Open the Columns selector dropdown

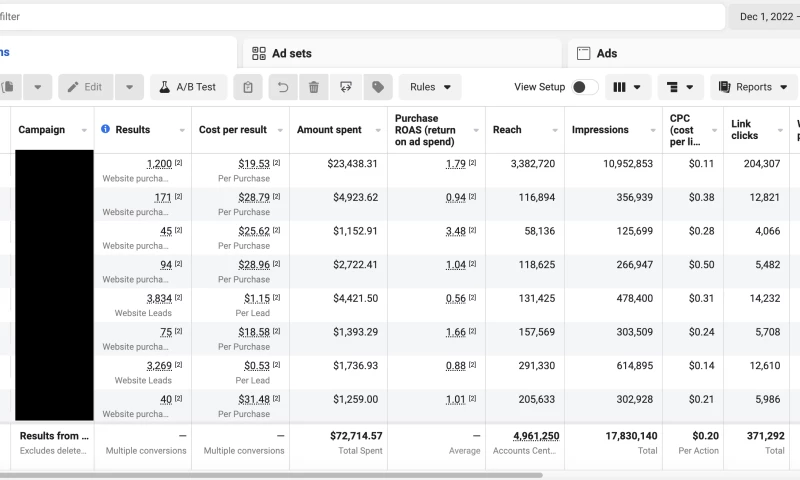[x=628, y=87]
